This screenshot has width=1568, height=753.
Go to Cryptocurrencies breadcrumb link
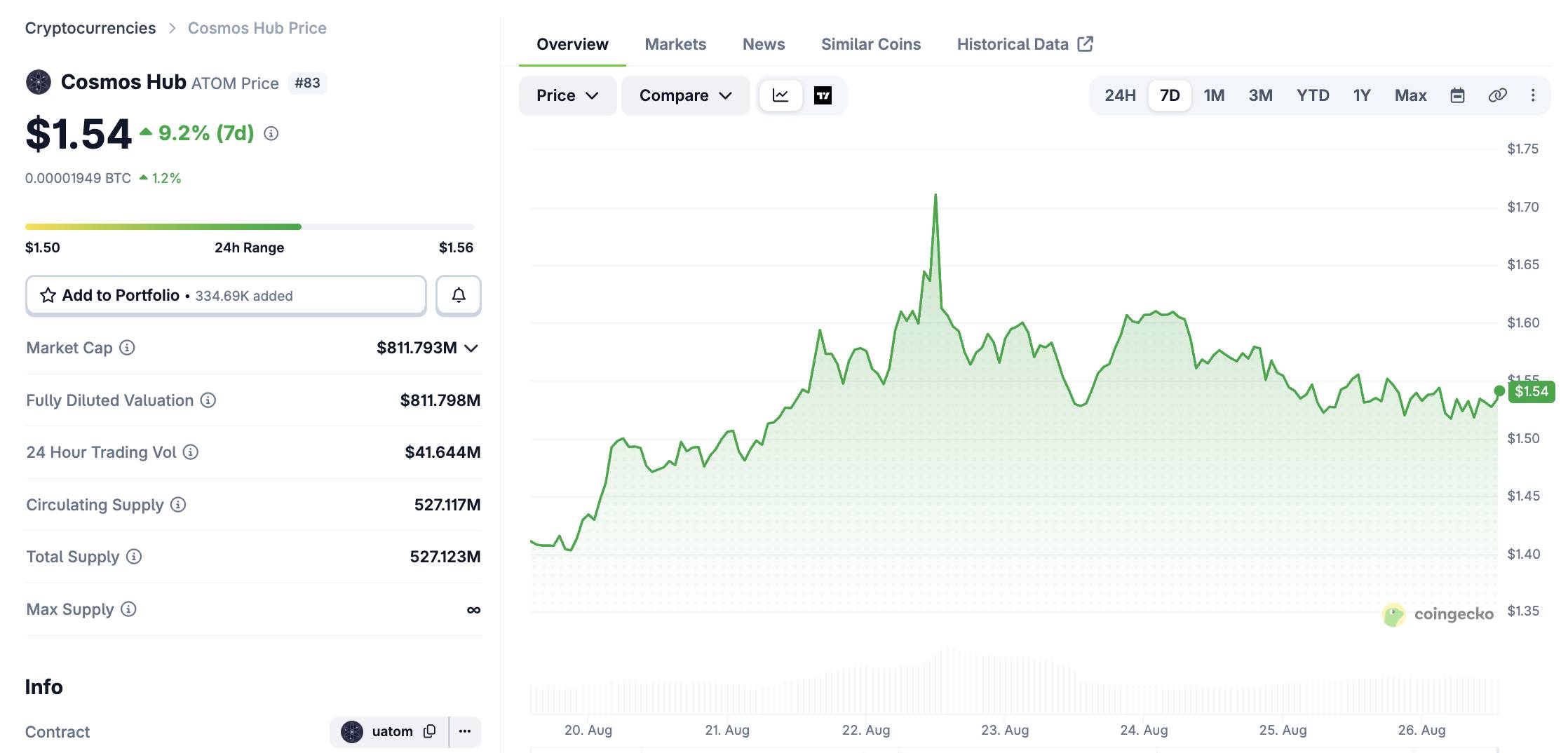pos(90,28)
